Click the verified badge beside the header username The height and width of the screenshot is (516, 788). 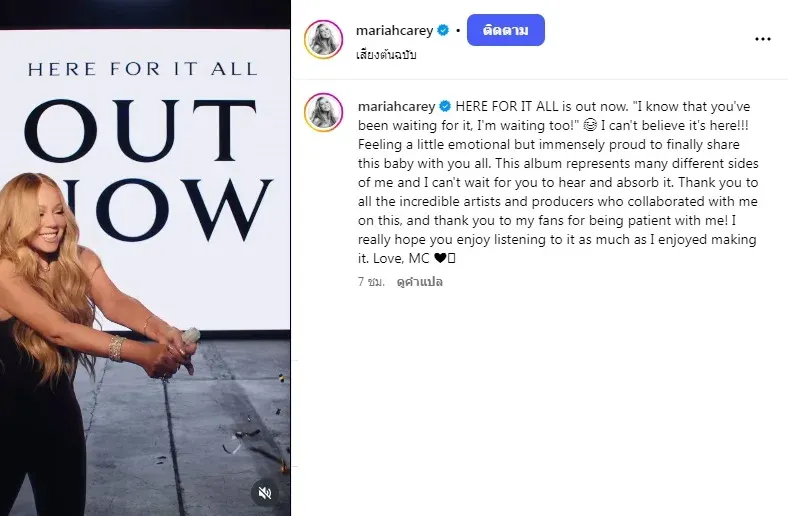(x=443, y=31)
